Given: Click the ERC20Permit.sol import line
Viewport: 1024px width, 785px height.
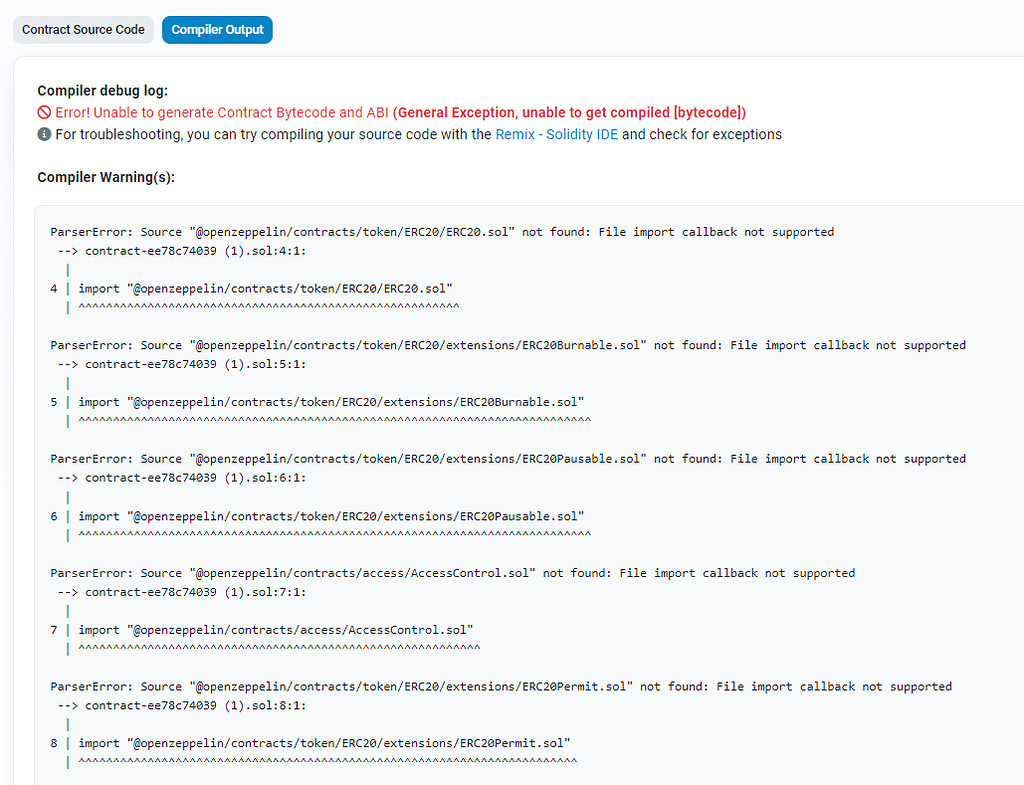Looking at the screenshot, I should pyautogui.click(x=327, y=743).
